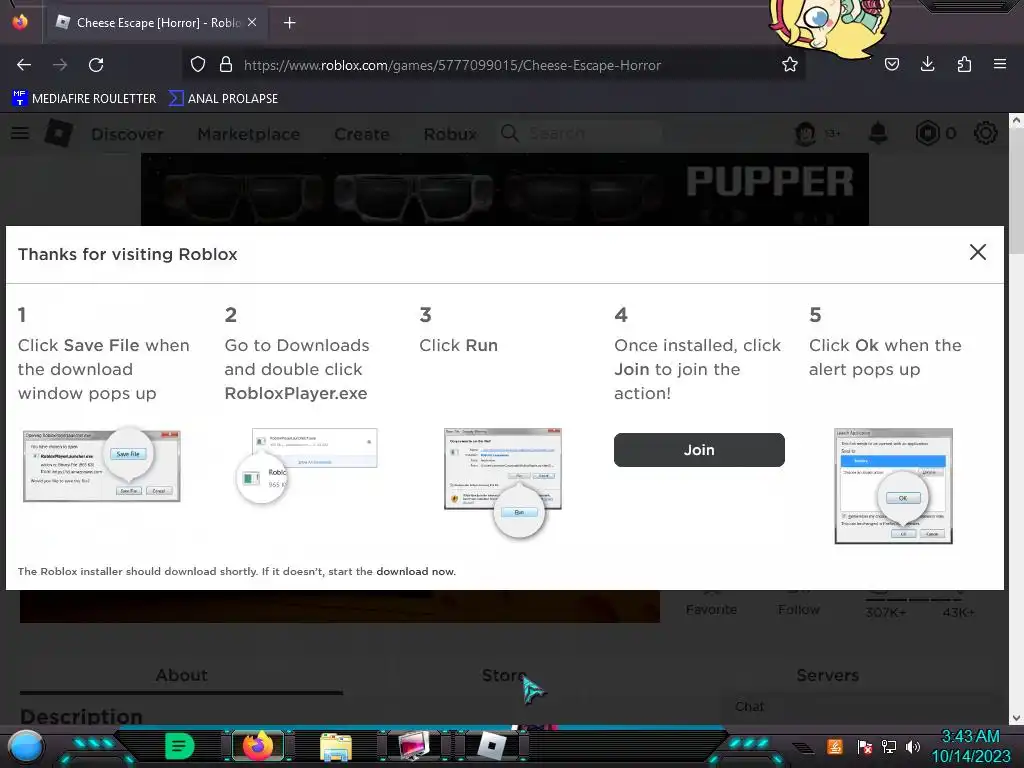This screenshot has height=768, width=1024.
Task: Switch to the Store tab
Action: pos(504,675)
